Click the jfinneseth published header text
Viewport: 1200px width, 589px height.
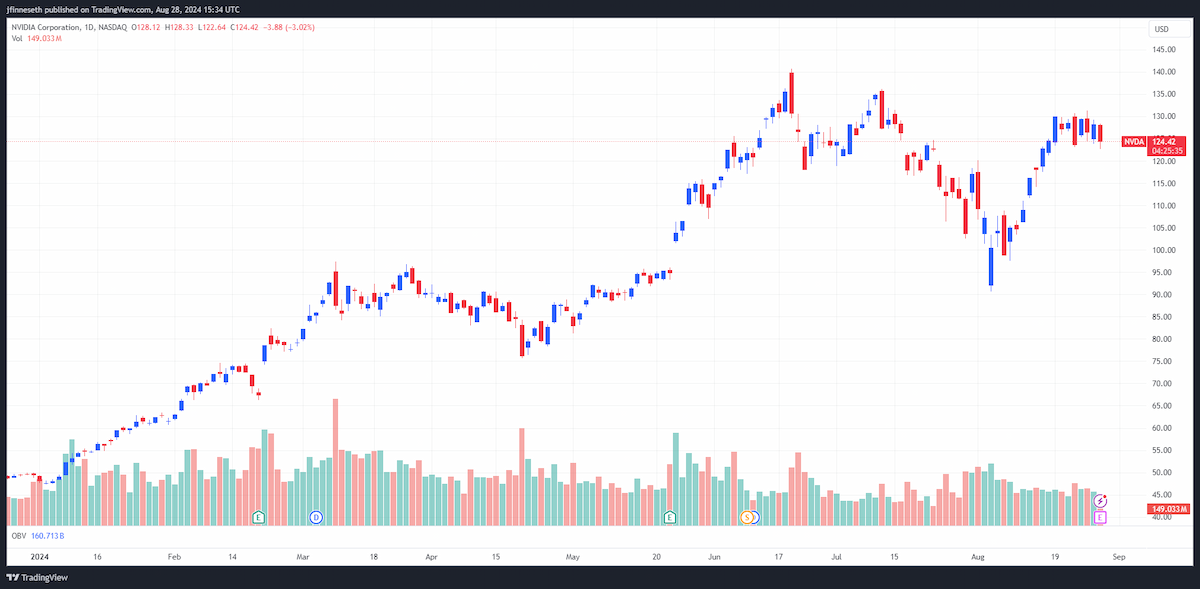pyautogui.click(x=122, y=8)
